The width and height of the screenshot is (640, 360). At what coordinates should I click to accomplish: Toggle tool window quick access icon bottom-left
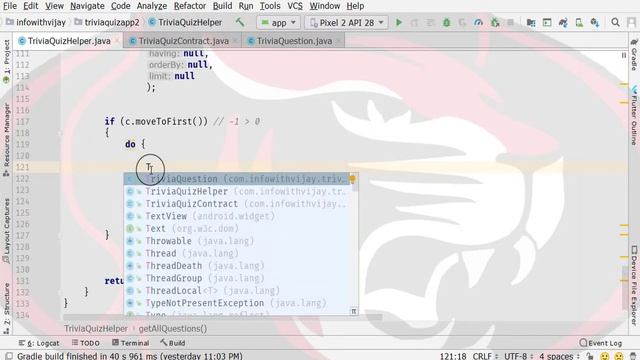(9, 356)
